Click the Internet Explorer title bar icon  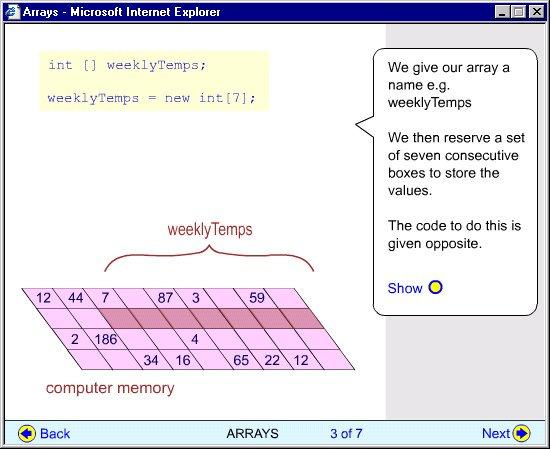click(13, 12)
